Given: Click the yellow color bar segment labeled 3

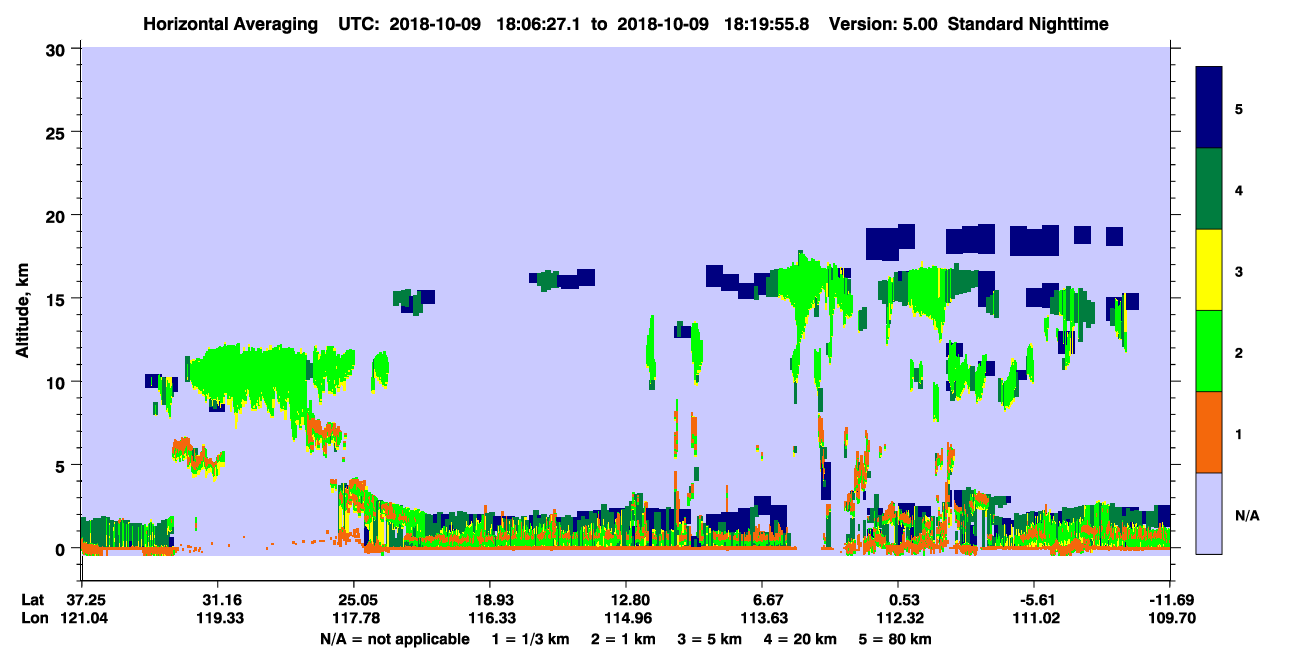Looking at the screenshot, I should tap(1209, 270).
